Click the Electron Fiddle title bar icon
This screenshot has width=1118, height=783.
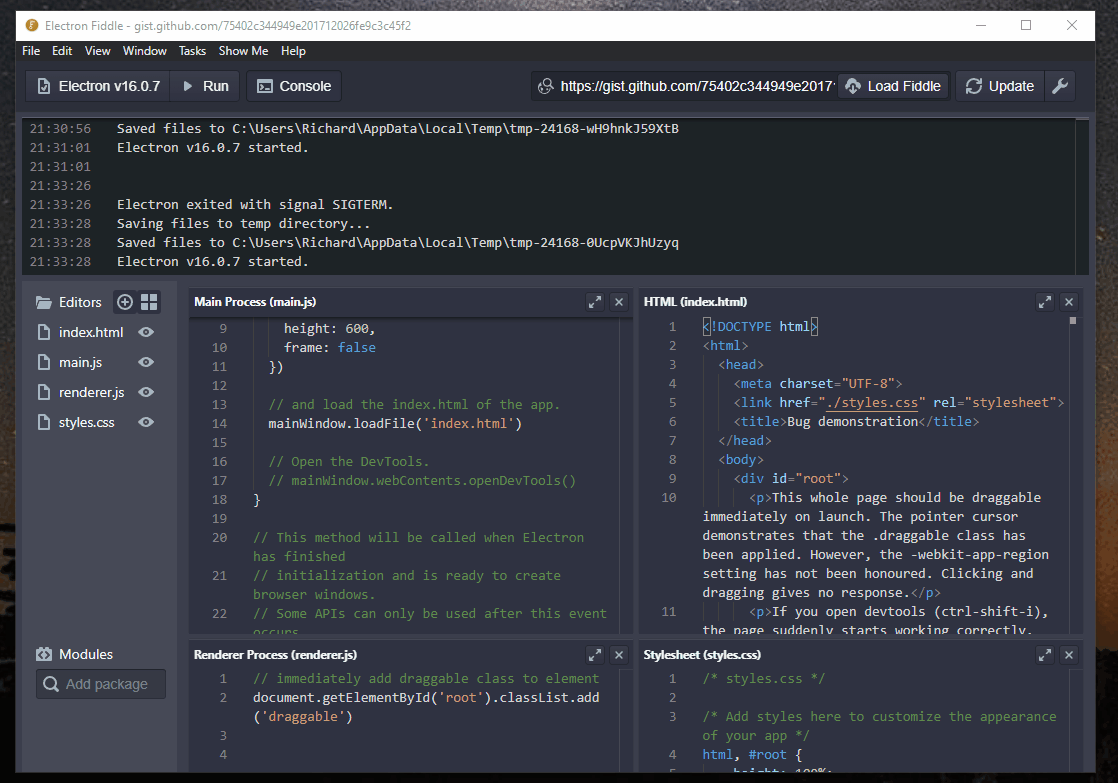(32, 26)
